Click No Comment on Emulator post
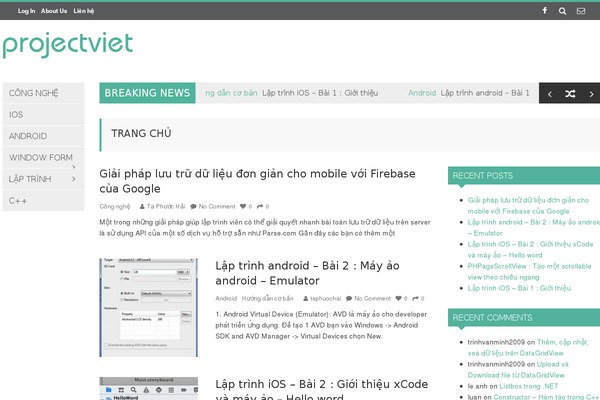This screenshot has height=400, width=600. (372, 298)
